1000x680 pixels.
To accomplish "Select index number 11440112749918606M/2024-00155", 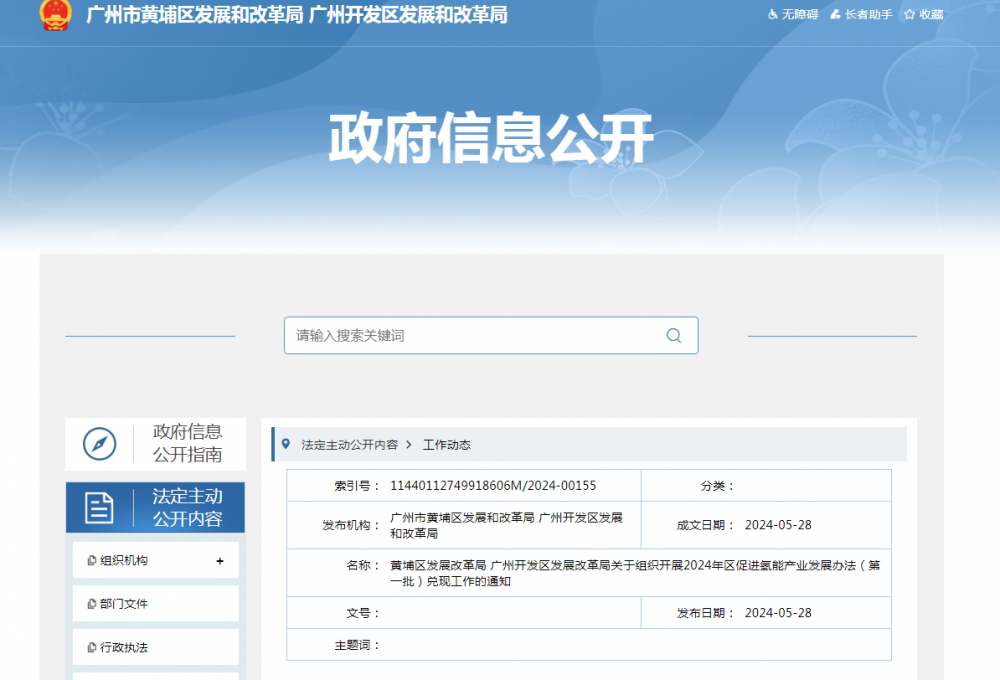I will tap(493, 485).
